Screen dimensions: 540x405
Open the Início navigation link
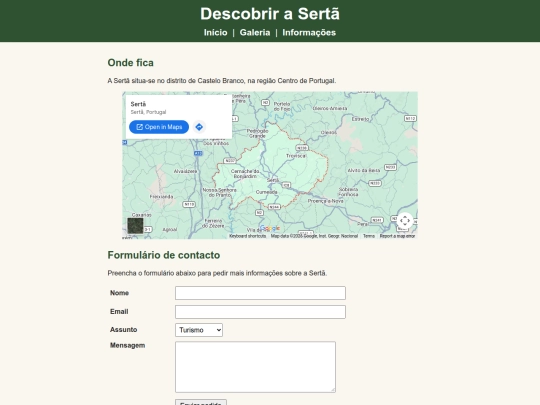pos(215,32)
